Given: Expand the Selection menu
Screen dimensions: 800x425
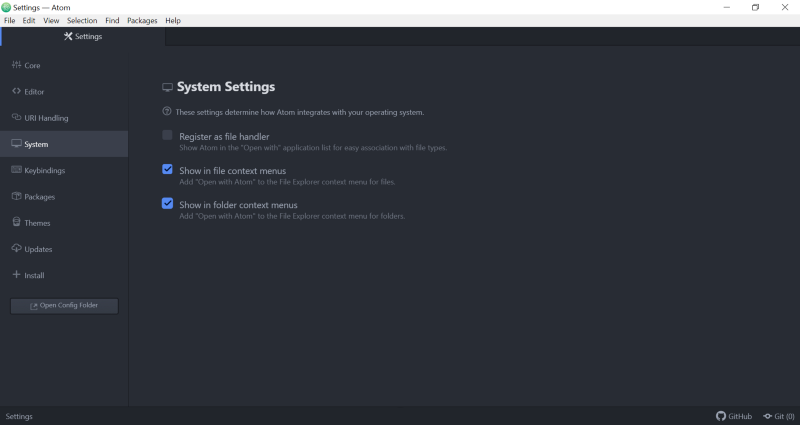Looking at the screenshot, I should [x=82, y=20].
